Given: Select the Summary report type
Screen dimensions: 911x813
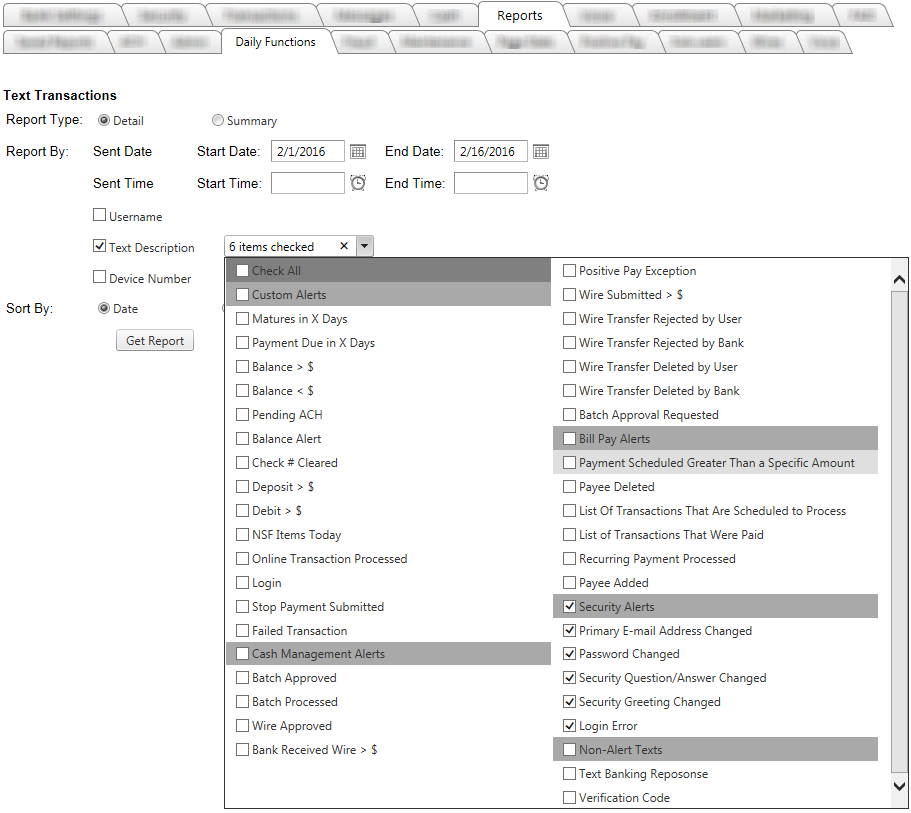Looking at the screenshot, I should click(218, 121).
